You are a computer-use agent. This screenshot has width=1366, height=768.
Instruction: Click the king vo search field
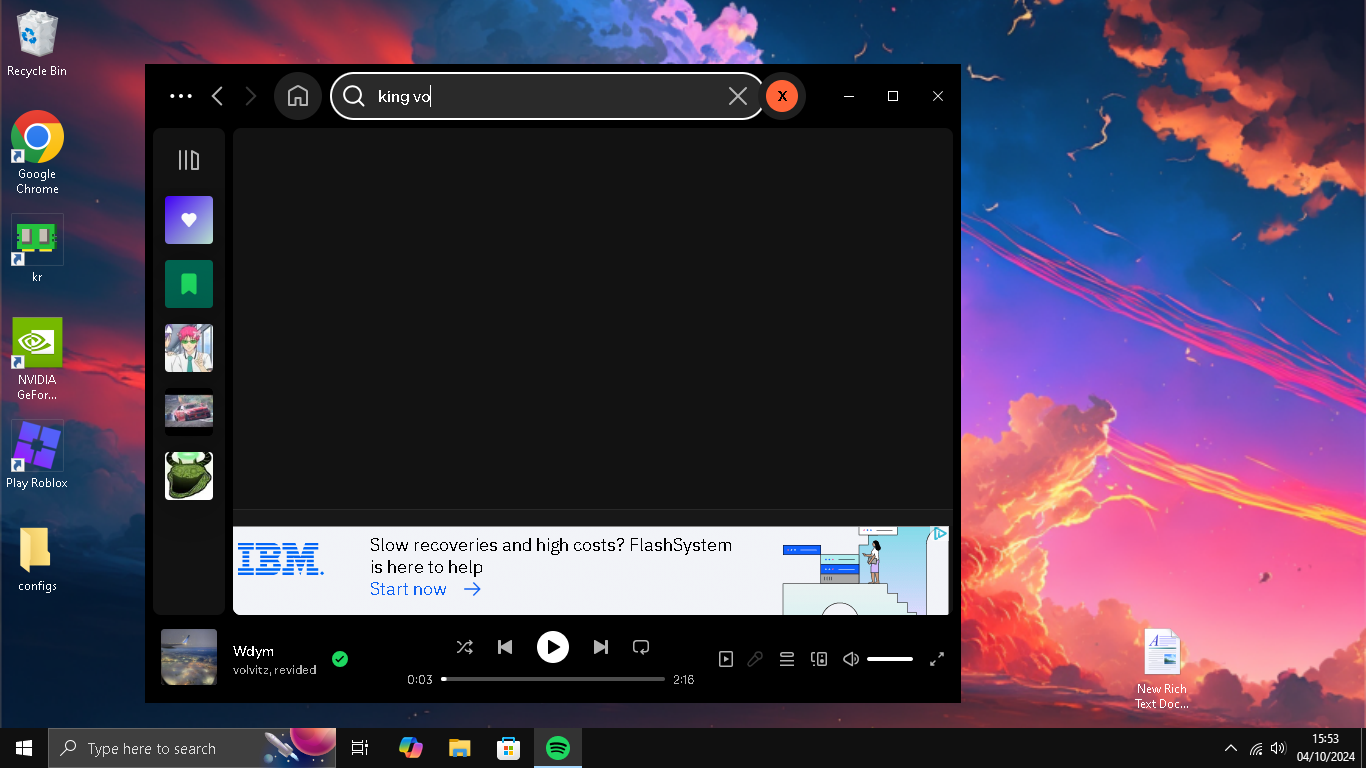click(547, 96)
